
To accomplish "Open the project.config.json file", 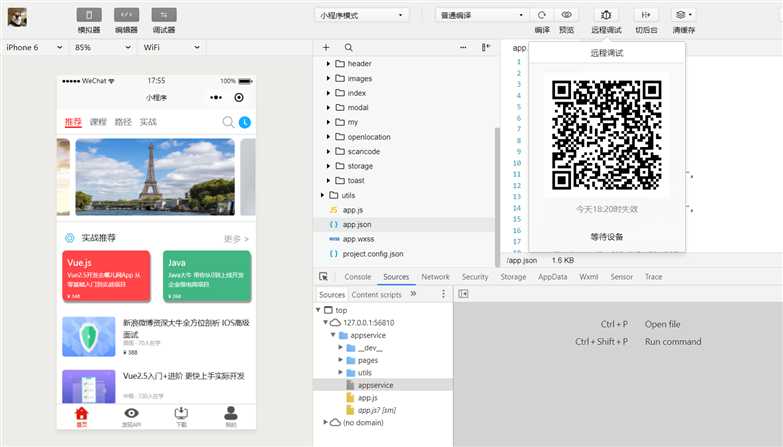I will click(373, 254).
